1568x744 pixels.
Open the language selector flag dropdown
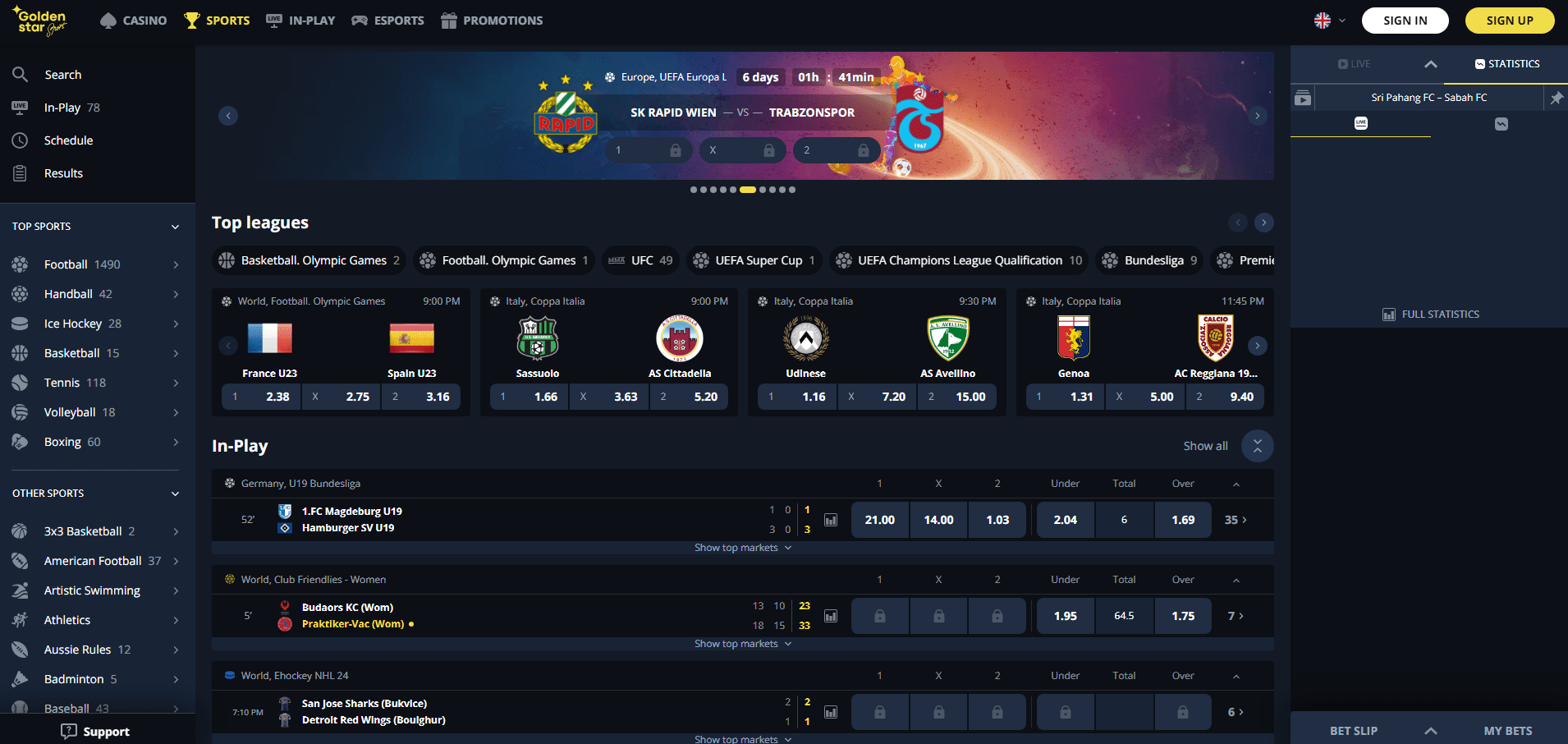(1330, 21)
